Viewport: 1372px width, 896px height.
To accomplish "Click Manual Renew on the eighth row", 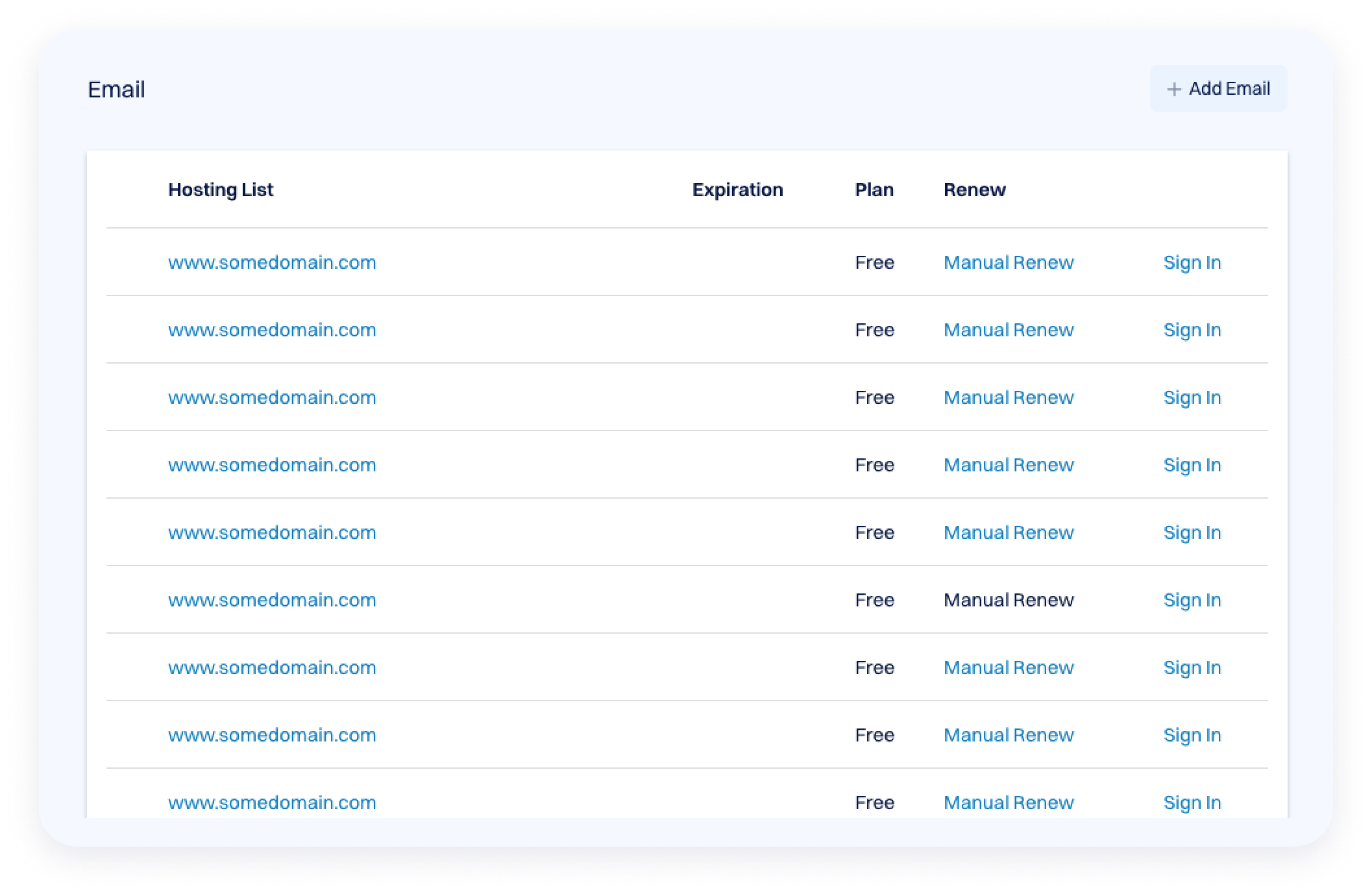I will coord(1008,735).
